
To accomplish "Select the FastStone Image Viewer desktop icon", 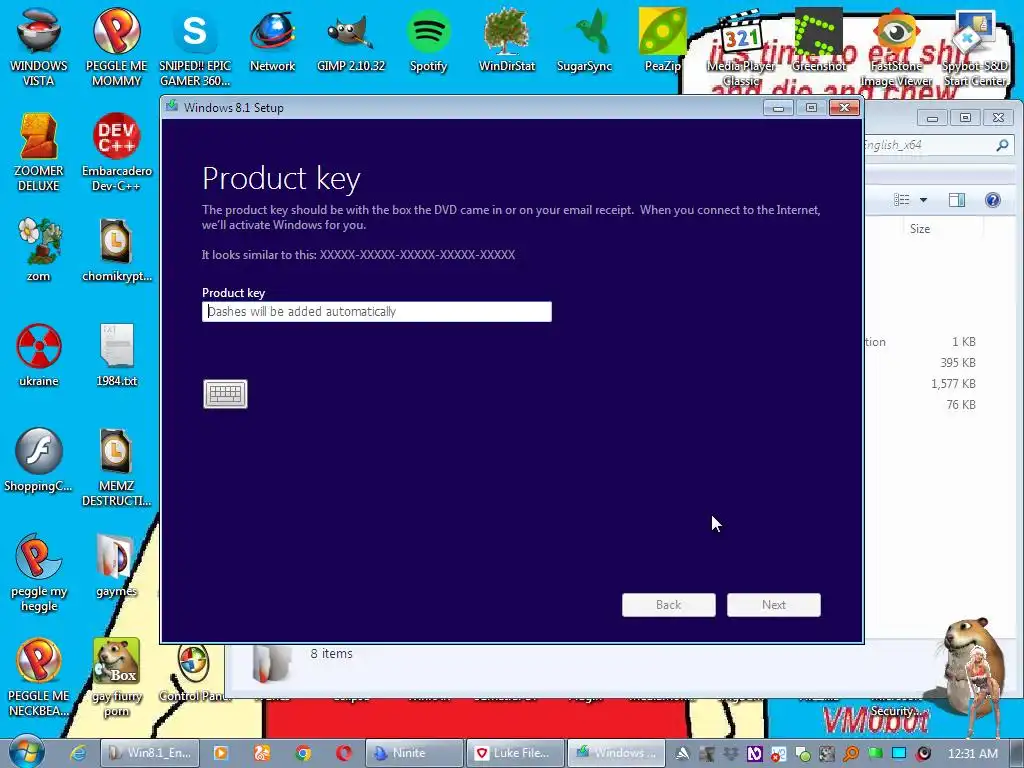I will point(896,47).
